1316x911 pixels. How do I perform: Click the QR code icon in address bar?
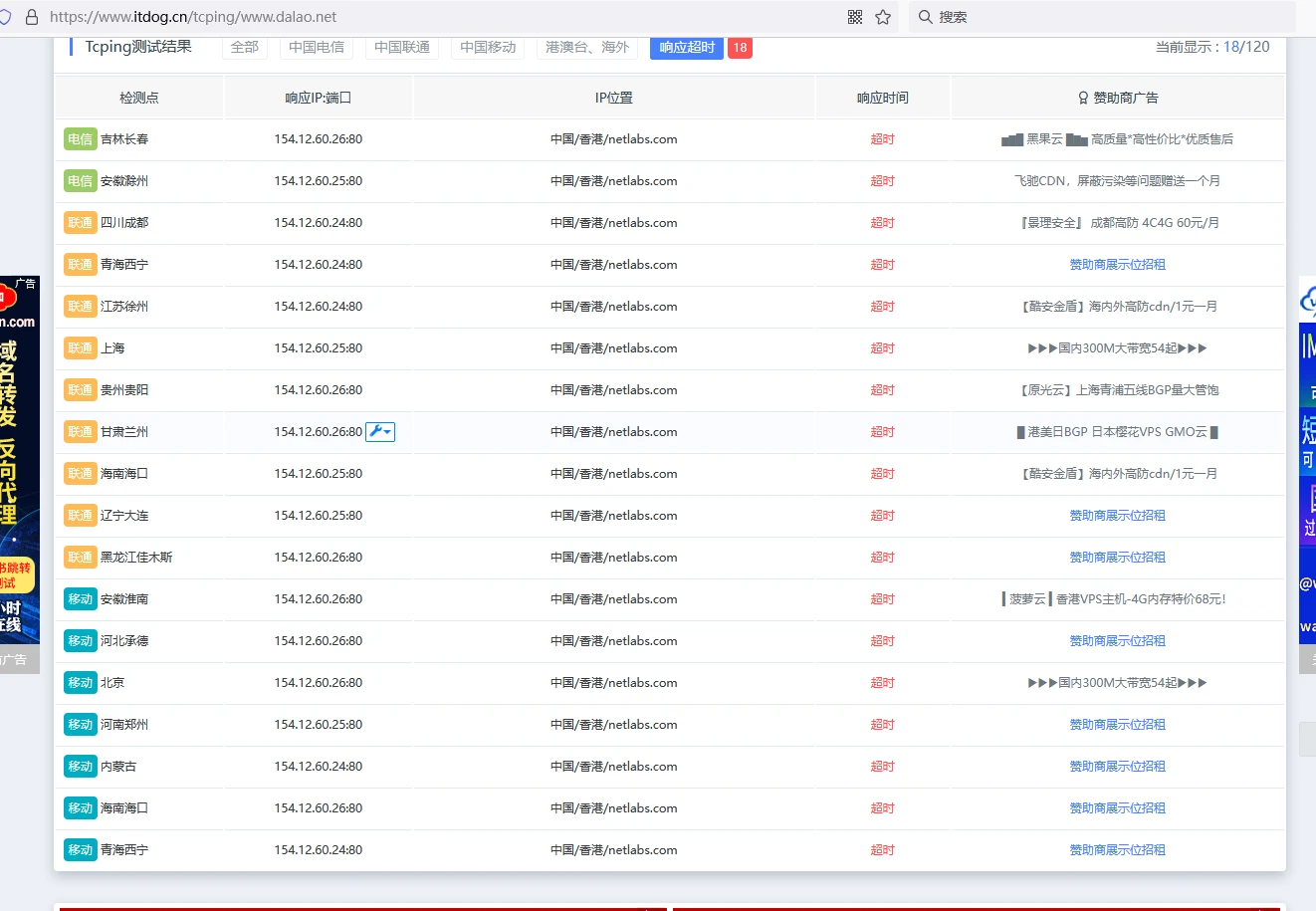pyautogui.click(x=854, y=17)
